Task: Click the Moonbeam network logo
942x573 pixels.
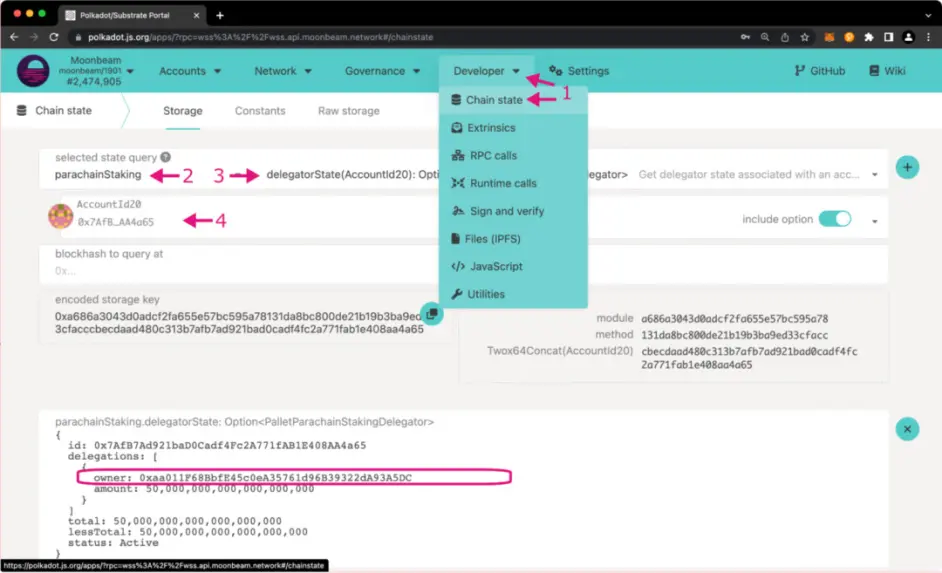Action: tap(33, 71)
